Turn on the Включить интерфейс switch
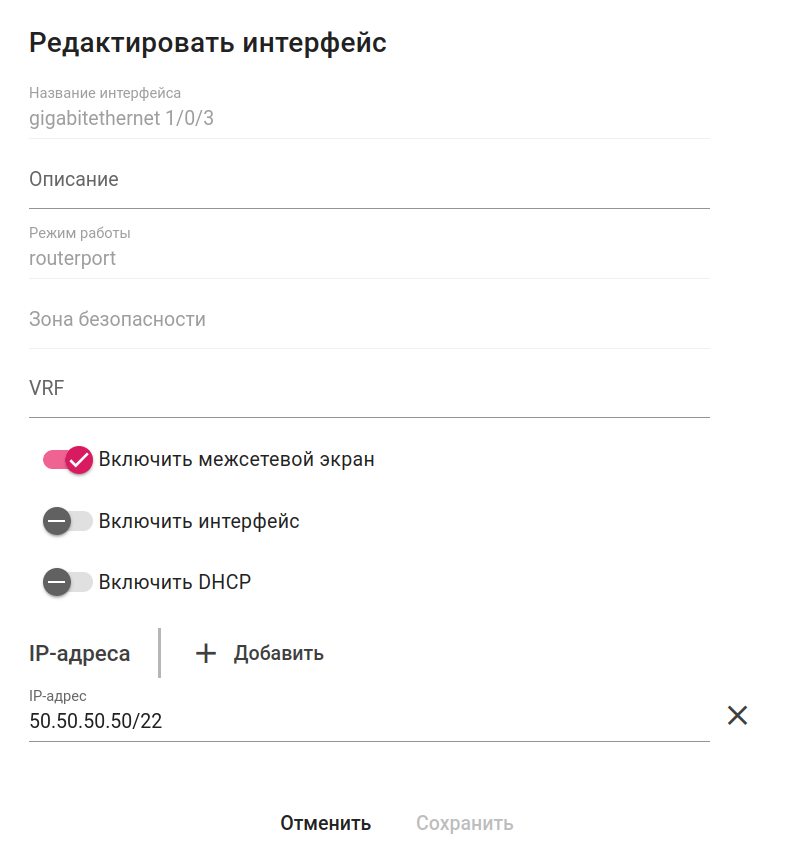This screenshot has width=794, height=855. (68, 521)
